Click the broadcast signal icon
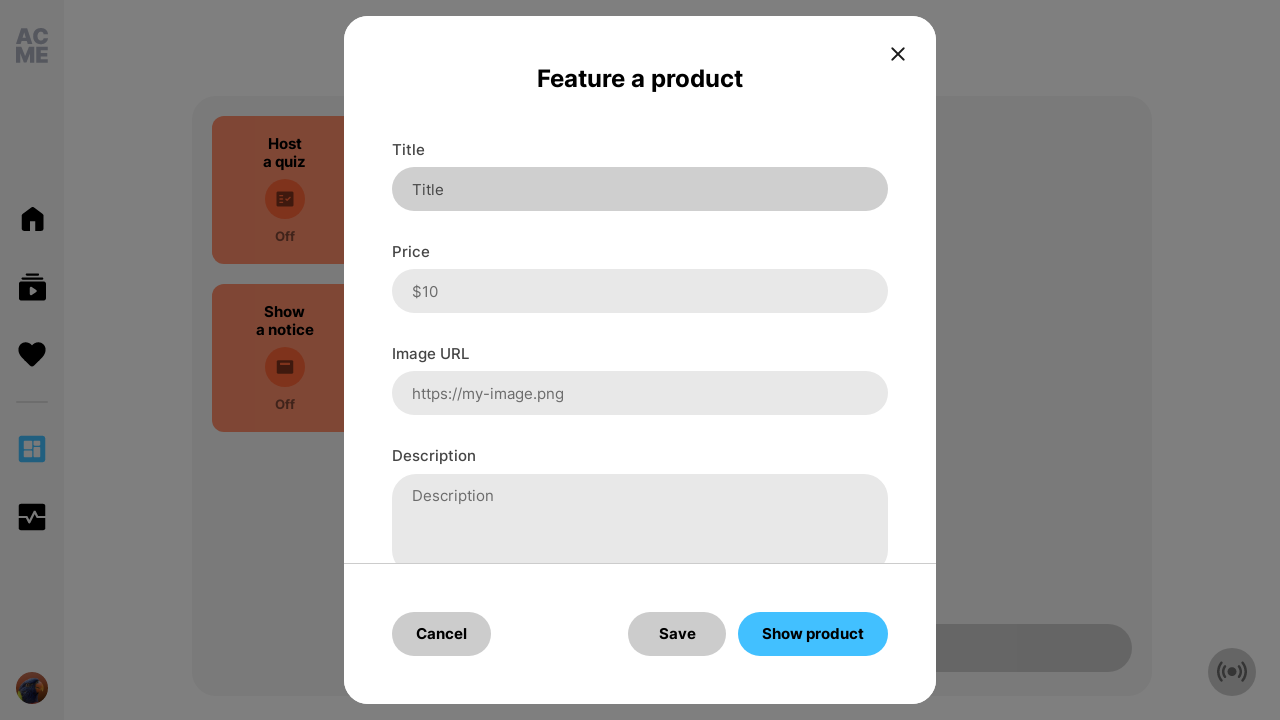The height and width of the screenshot is (720, 1280). click(1232, 672)
